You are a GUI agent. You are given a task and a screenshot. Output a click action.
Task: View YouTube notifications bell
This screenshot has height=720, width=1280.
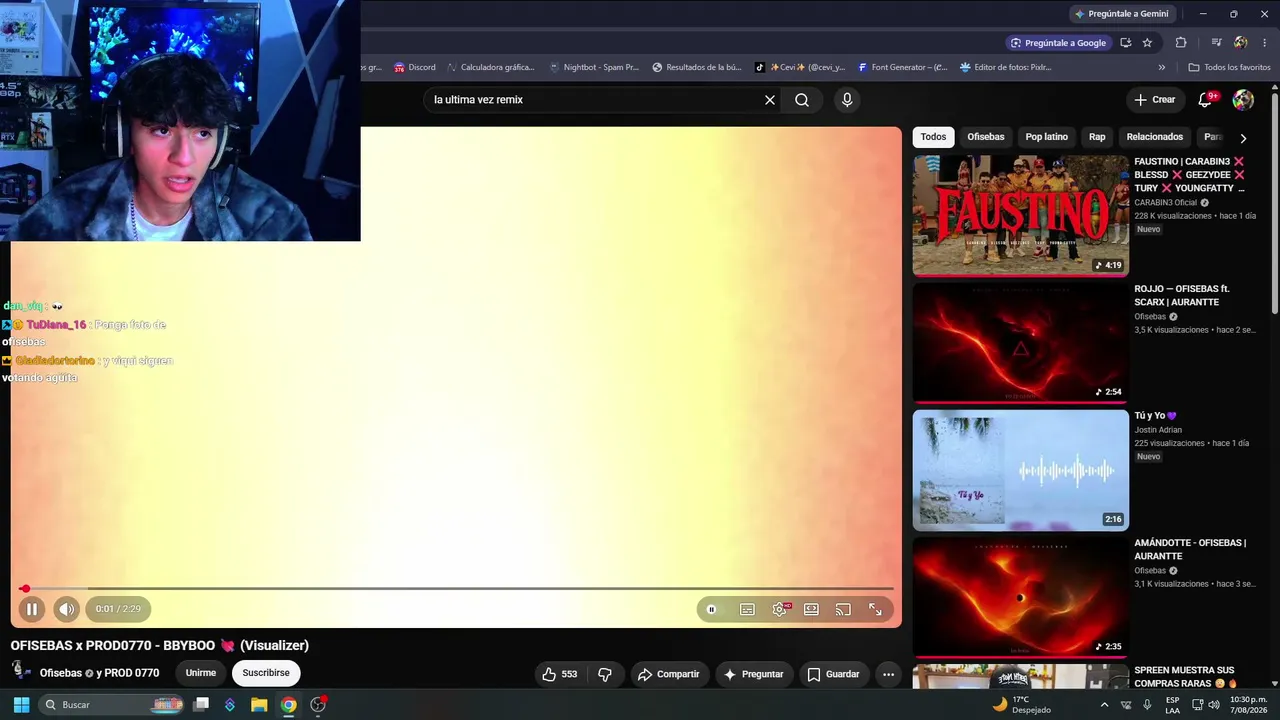[1205, 100]
